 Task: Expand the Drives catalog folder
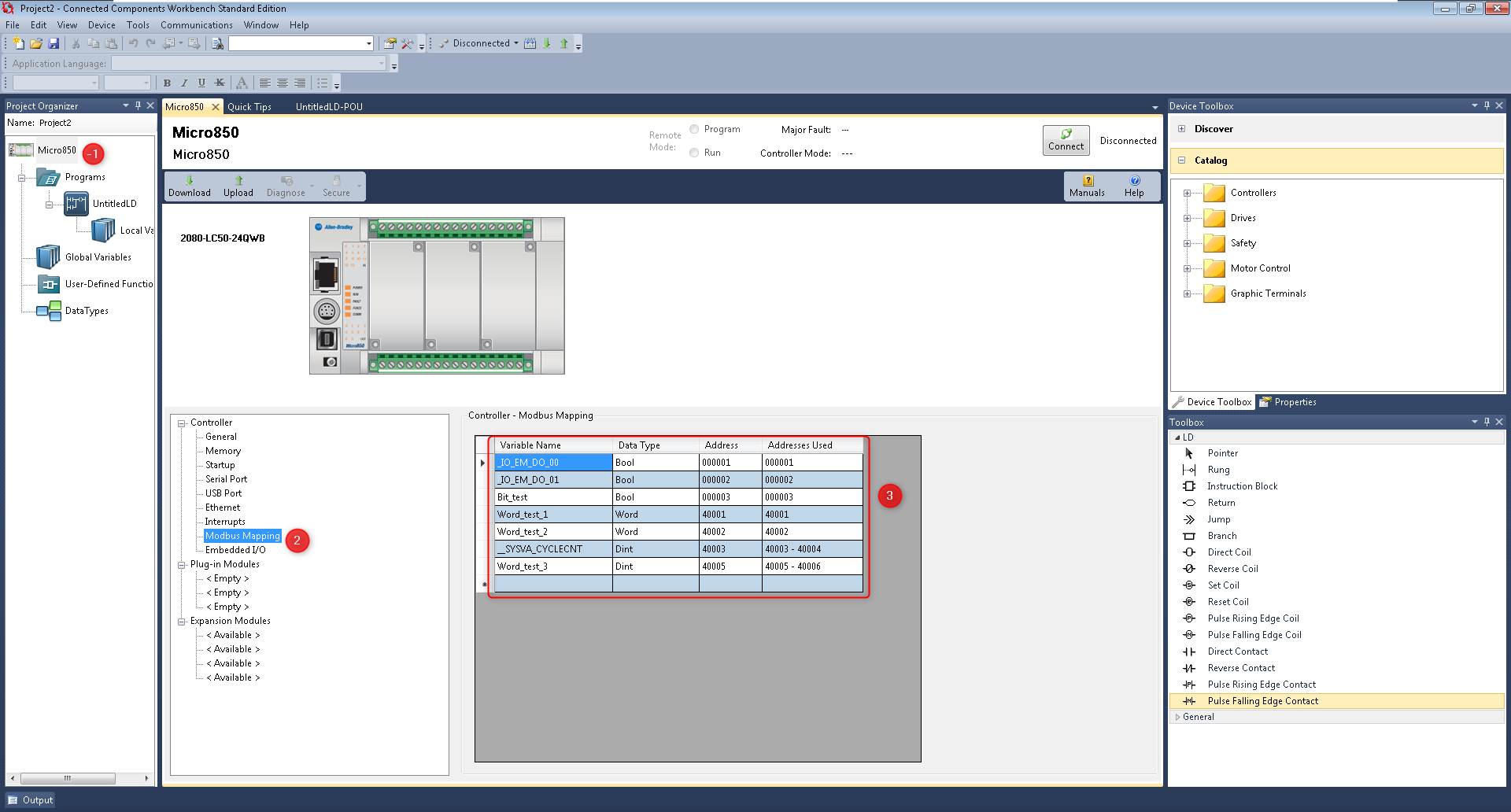point(1187,218)
